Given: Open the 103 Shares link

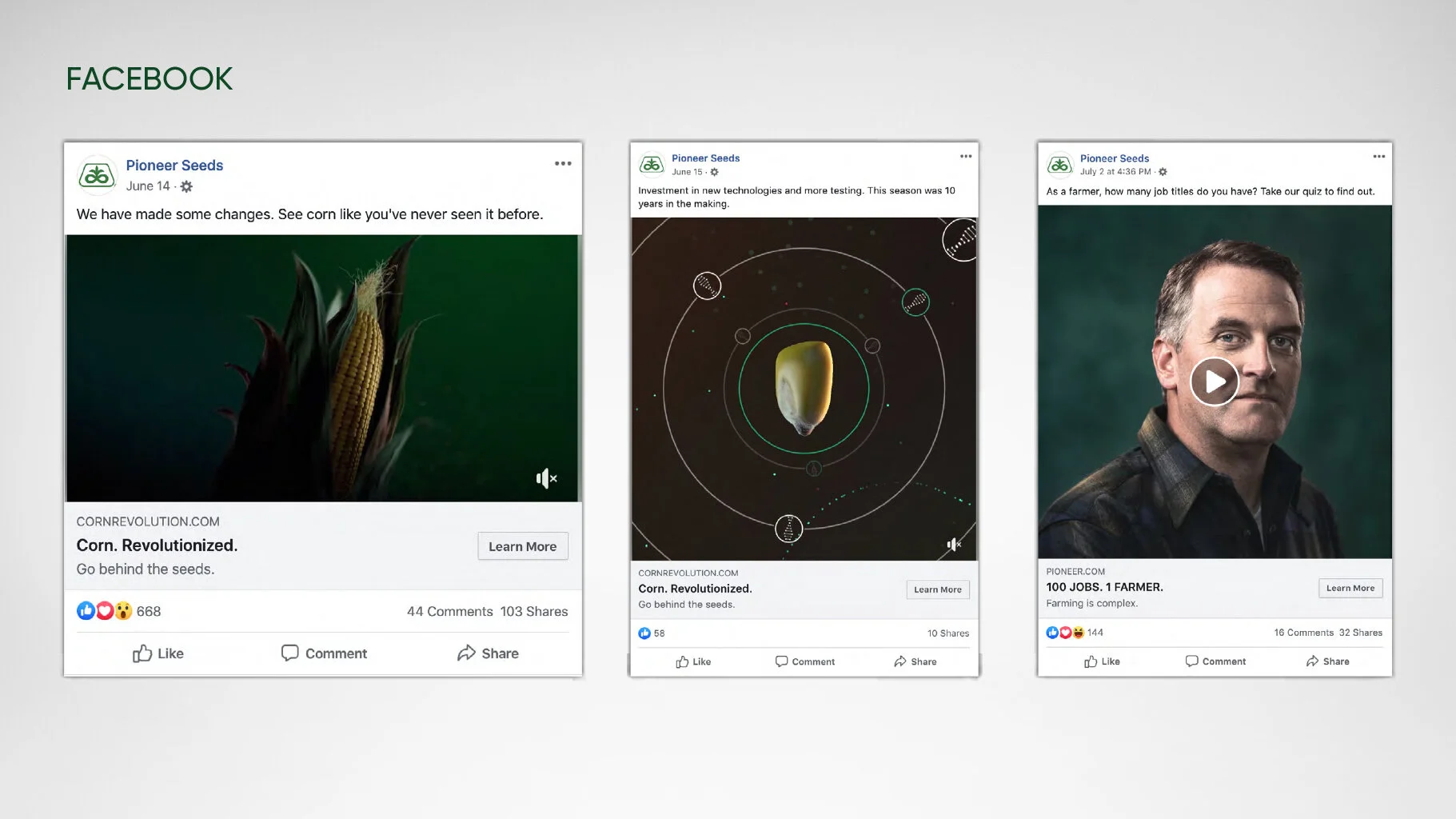Looking at the screenshot, I should [x=534, y=612].
